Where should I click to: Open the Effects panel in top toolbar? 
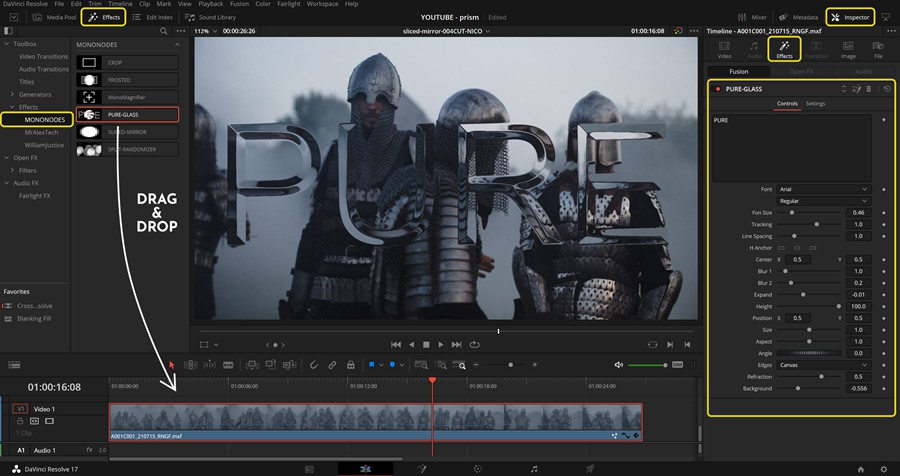tap(103, 17)
